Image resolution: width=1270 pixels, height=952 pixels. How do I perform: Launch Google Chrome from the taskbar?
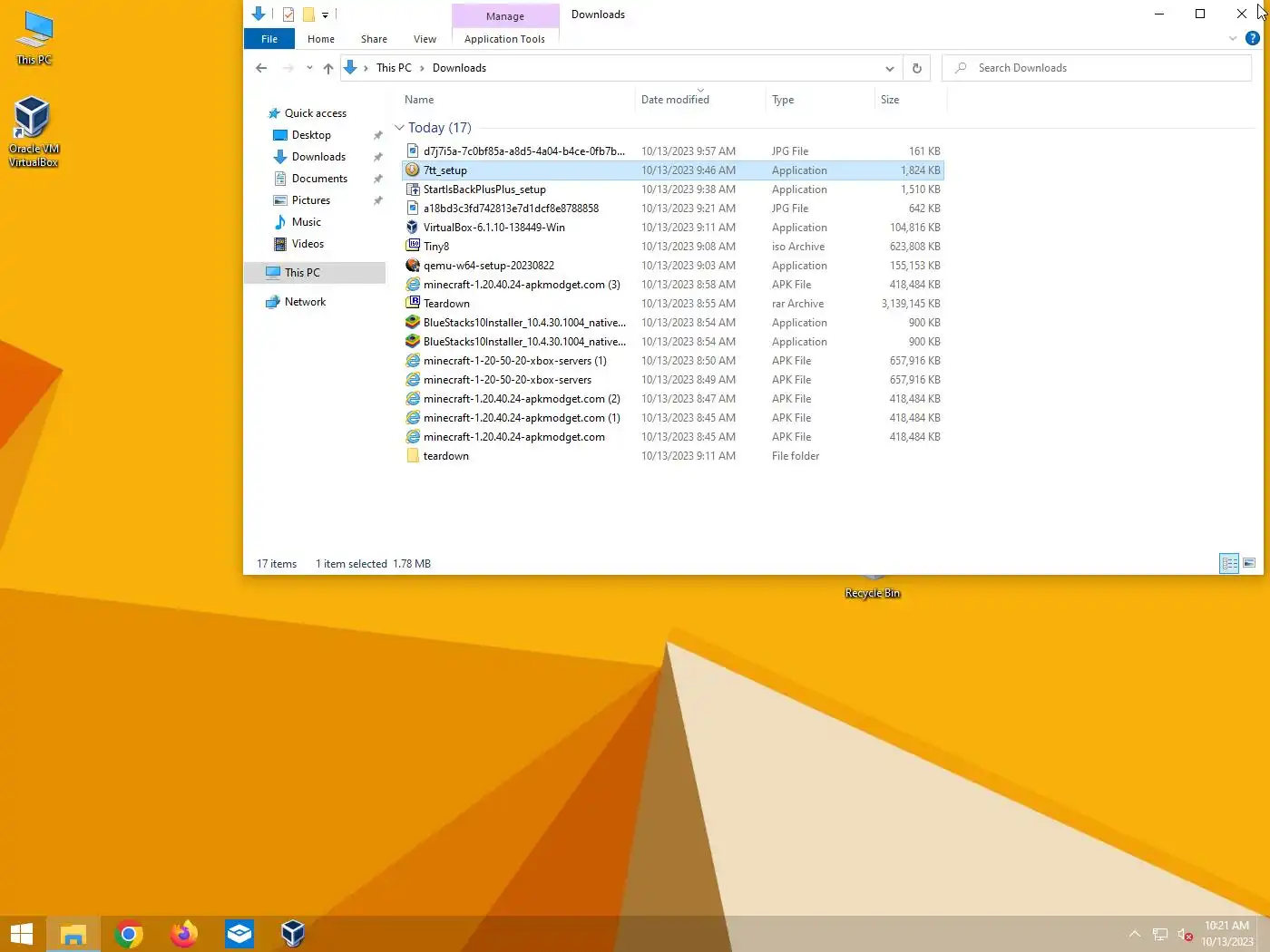(129, 934)
